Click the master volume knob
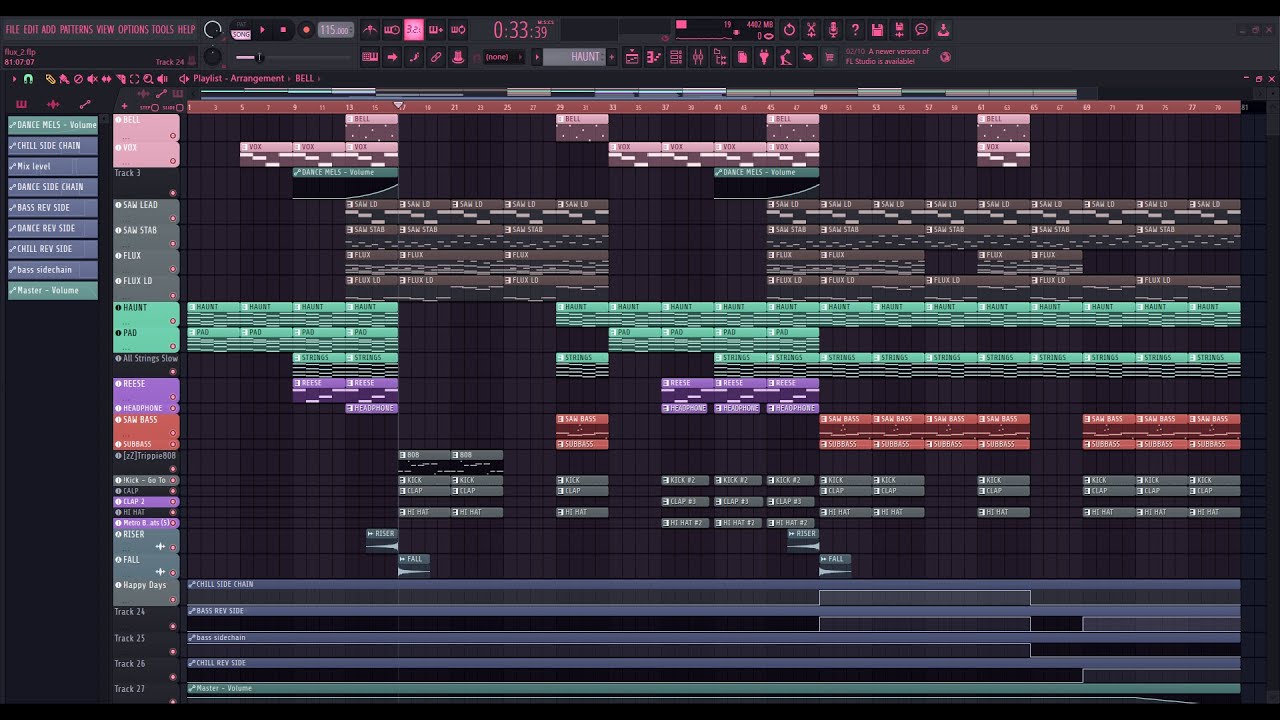The height and width of the screenshot is (720, 1280). click(213, 30)
